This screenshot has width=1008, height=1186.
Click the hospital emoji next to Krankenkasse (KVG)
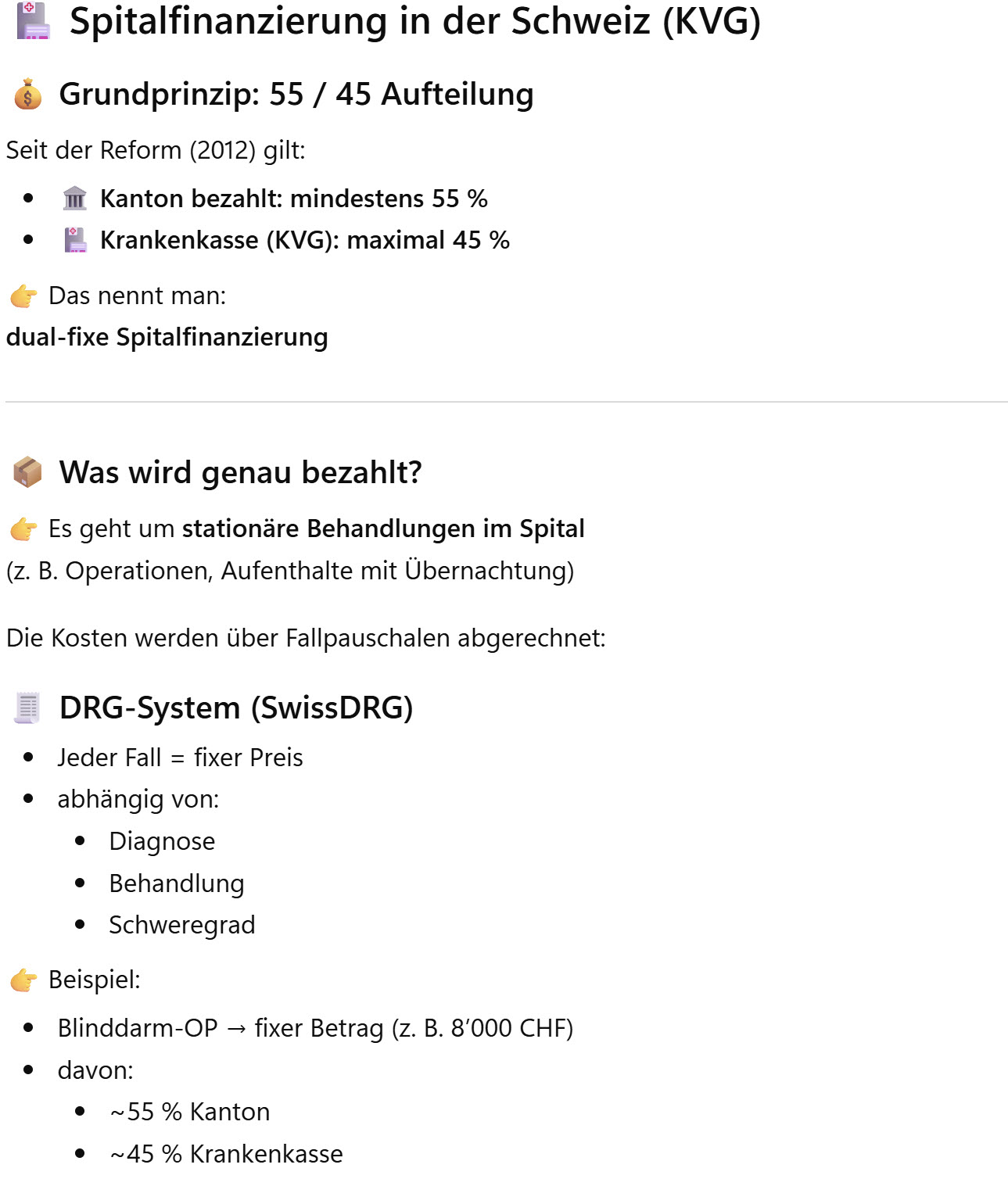point(75,240)
